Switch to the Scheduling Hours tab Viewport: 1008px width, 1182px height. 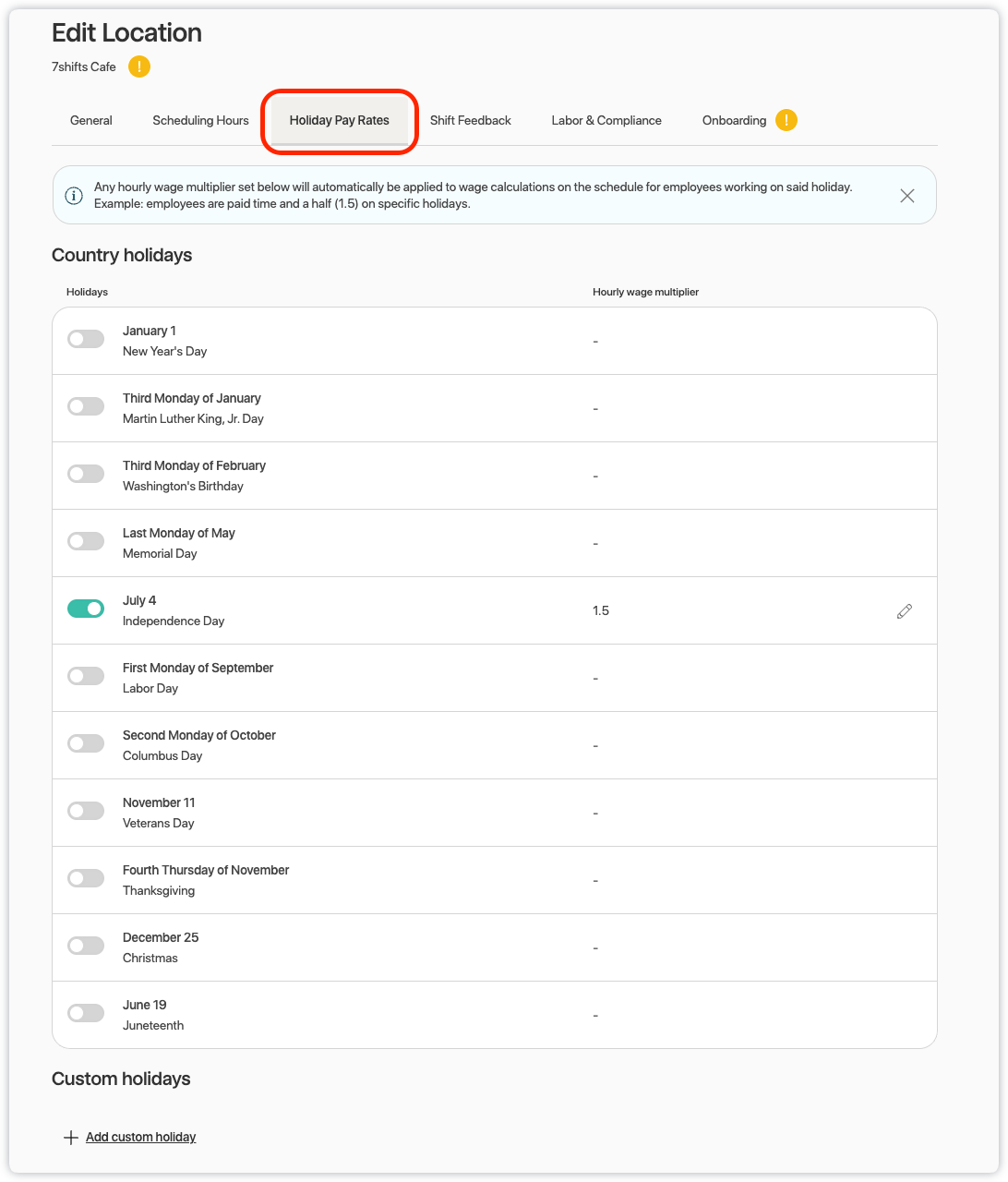[200, 121]
